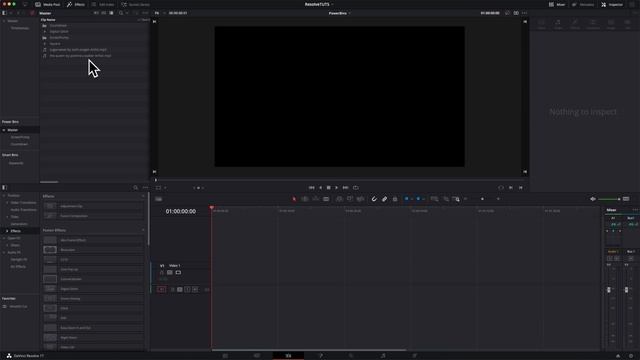The width and height of the screenshot is (640, 360).
Task: Select the Binoculars Fusion effect
Action: pyautogui.click(x=93, y=250)
